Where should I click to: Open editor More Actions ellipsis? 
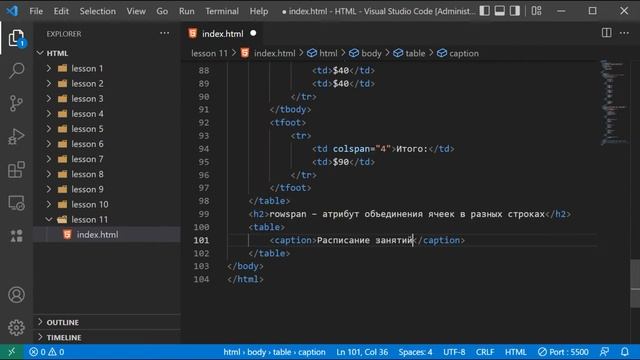[624, 33]
